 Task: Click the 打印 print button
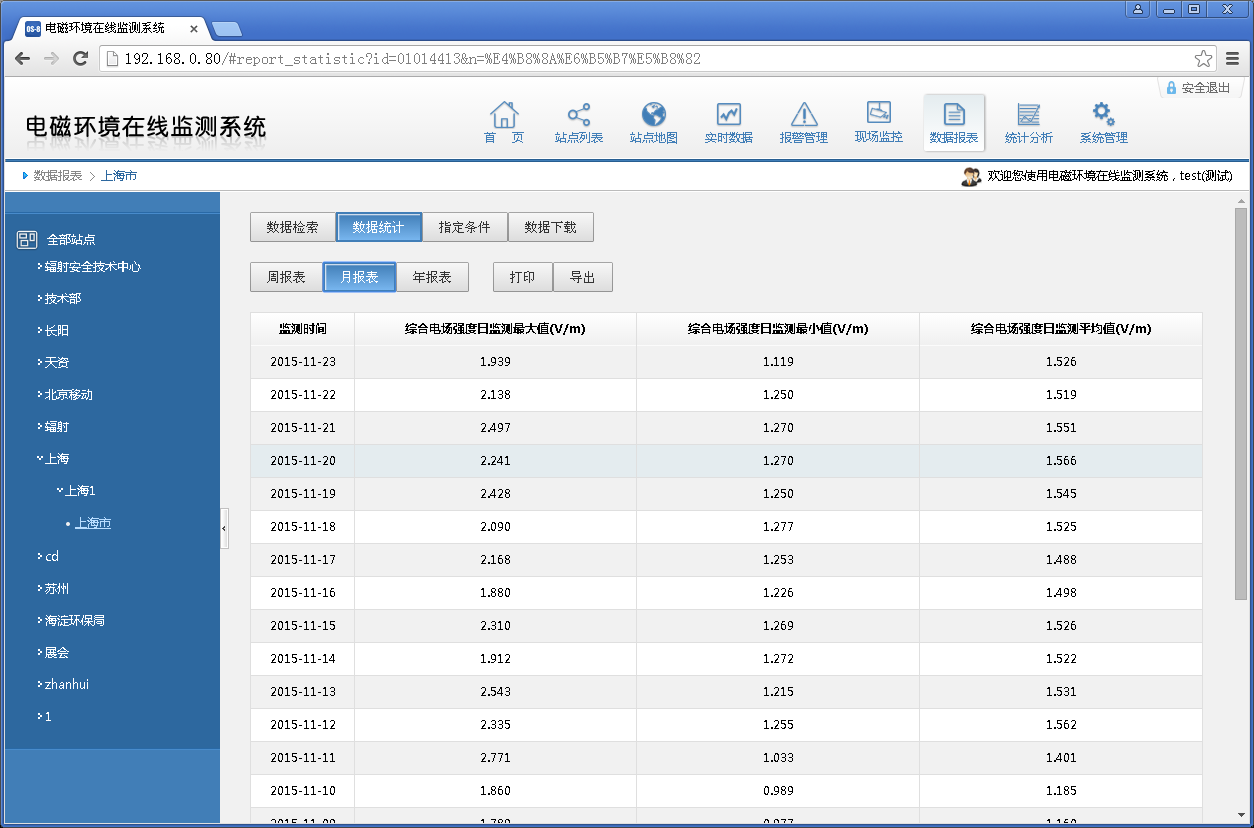coord(522,277)
